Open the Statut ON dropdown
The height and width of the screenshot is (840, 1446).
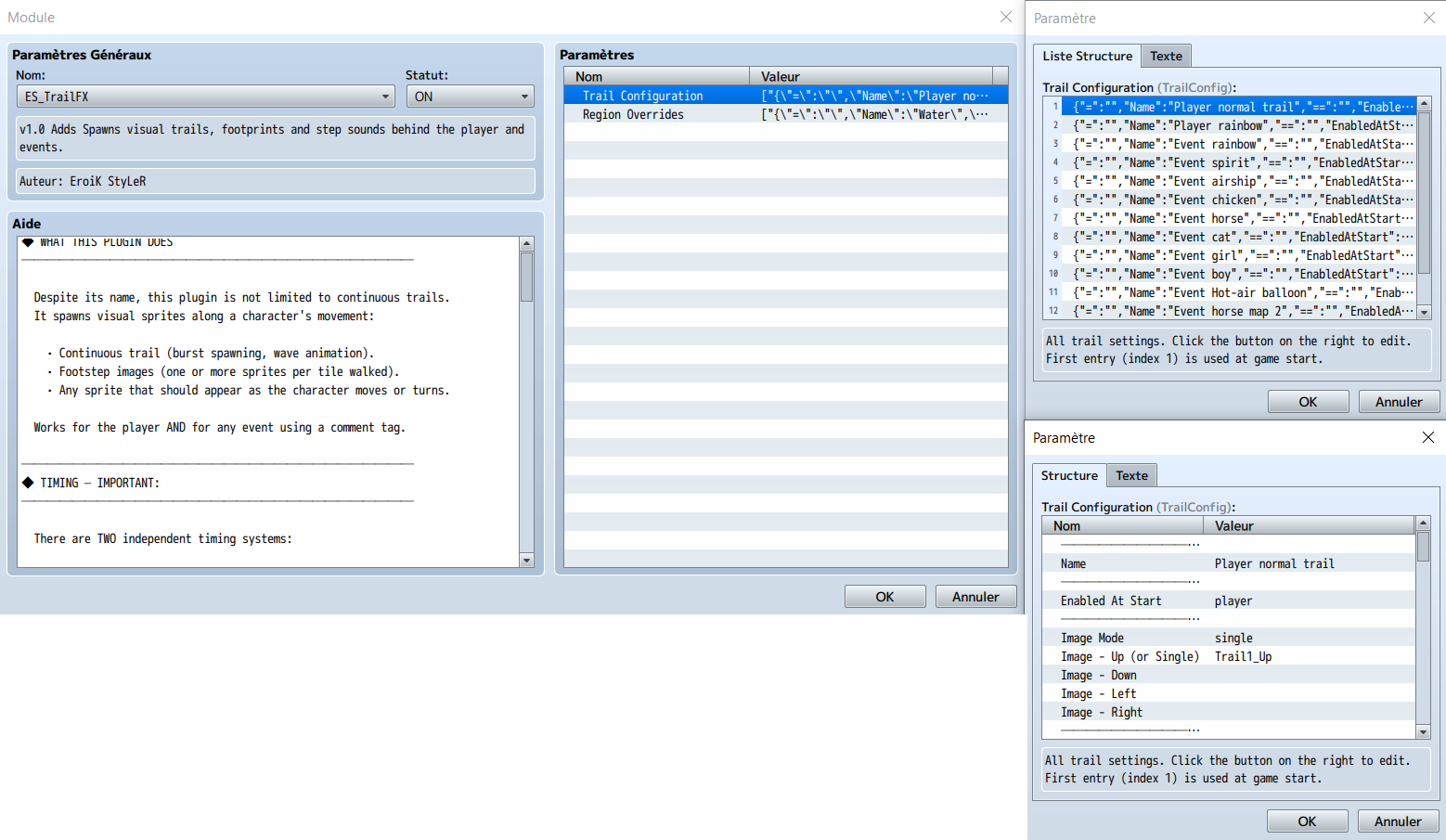coord(470,97)
